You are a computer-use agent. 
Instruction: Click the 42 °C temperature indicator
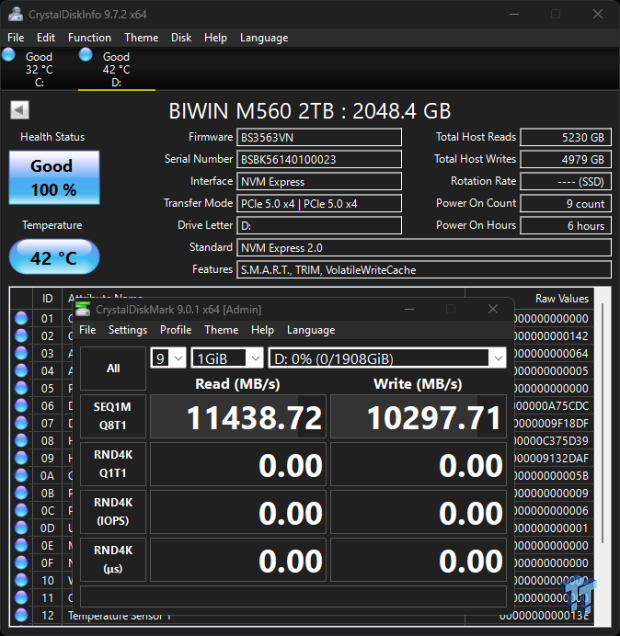click(x=54, y=257)
